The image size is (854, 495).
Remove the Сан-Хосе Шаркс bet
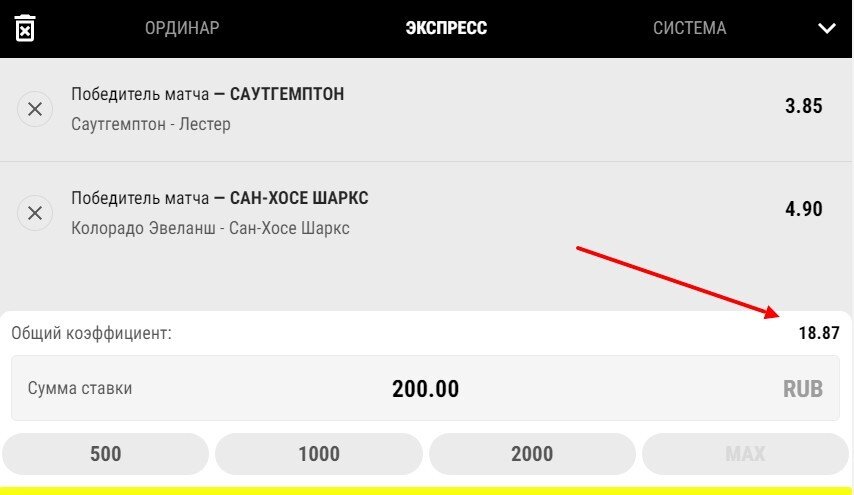click(35, 213)
